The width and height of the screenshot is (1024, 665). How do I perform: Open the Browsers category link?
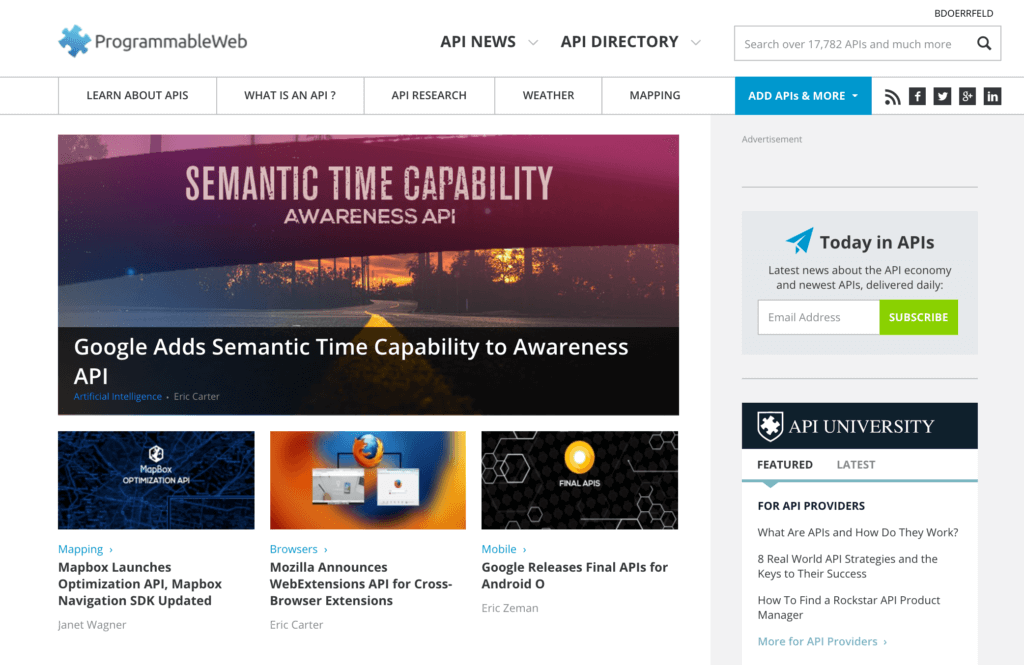[293, 548]
